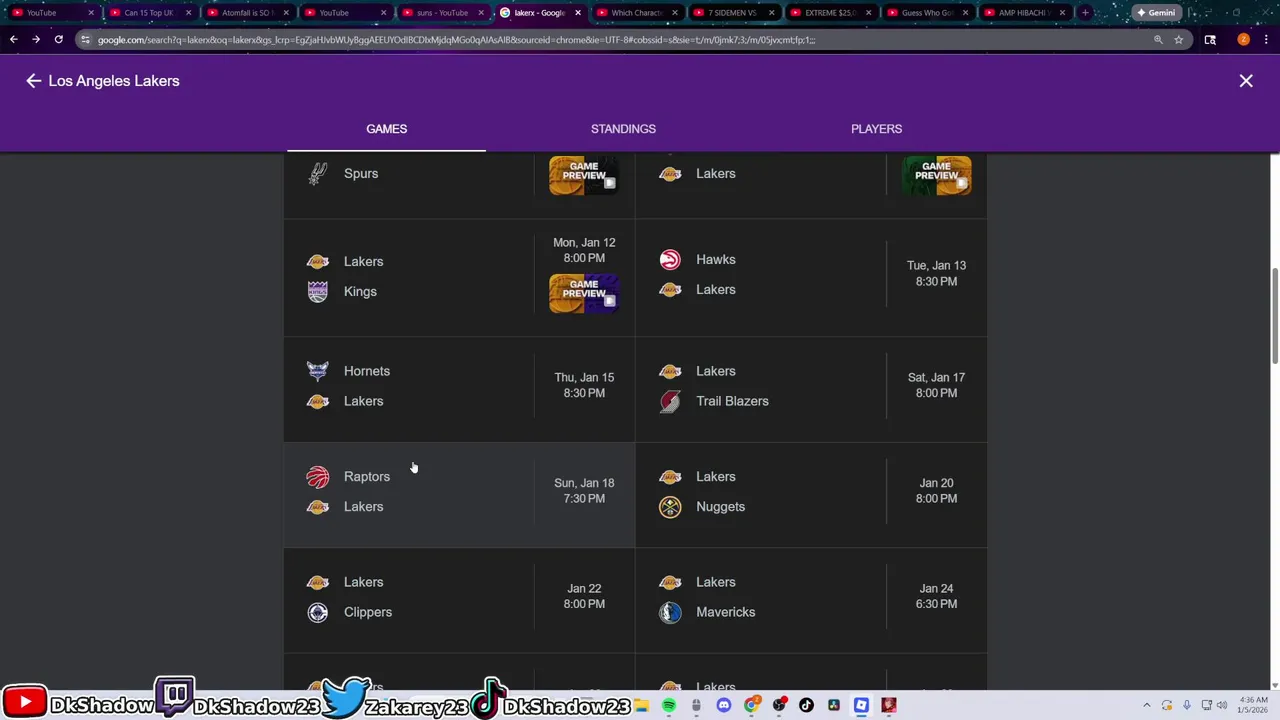Switch to the '7 SIDEMEN VS' tab
The height and width of the screenshot is (720, 1280).
pyautogui.click(x=733, y=13)
